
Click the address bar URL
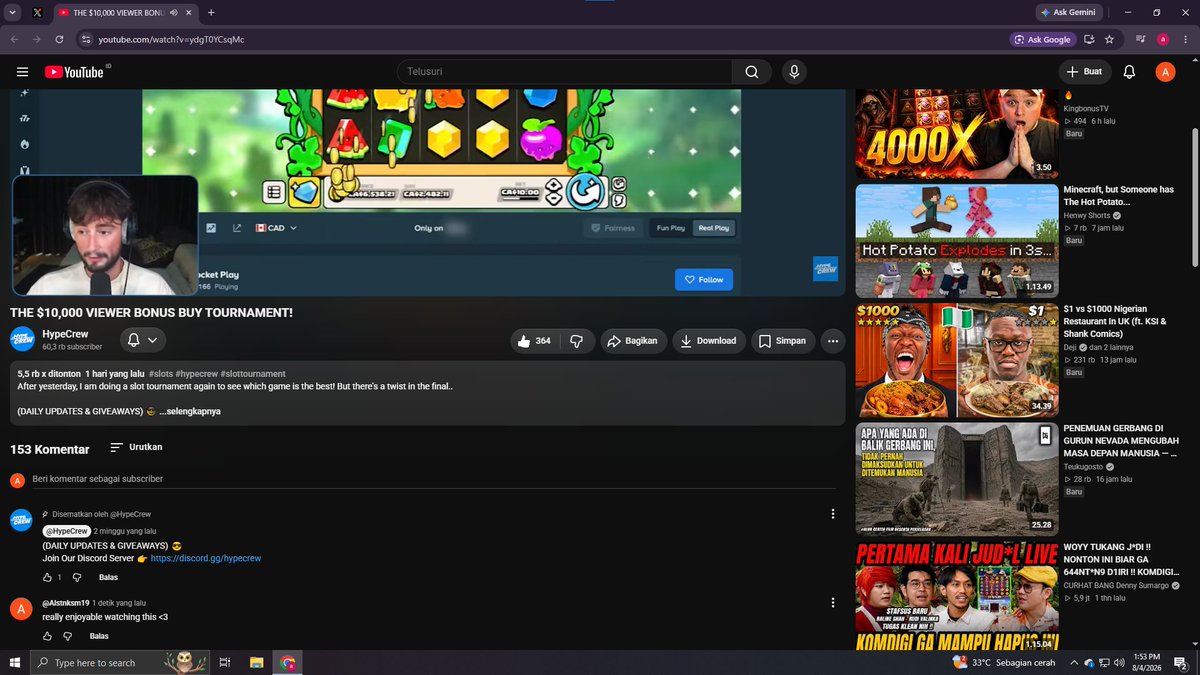pos(171,40)
